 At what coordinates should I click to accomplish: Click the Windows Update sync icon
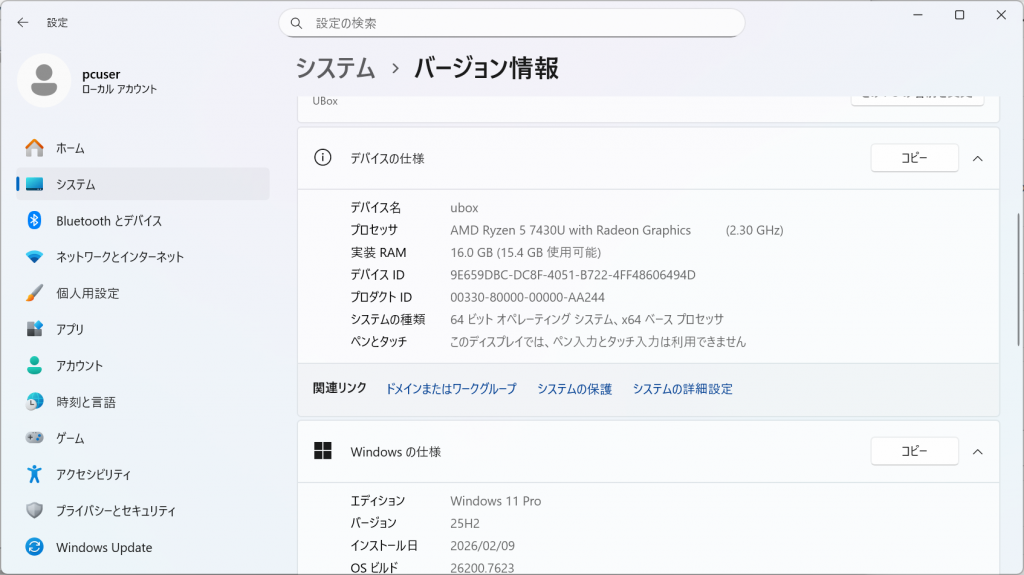click(35, 547)
